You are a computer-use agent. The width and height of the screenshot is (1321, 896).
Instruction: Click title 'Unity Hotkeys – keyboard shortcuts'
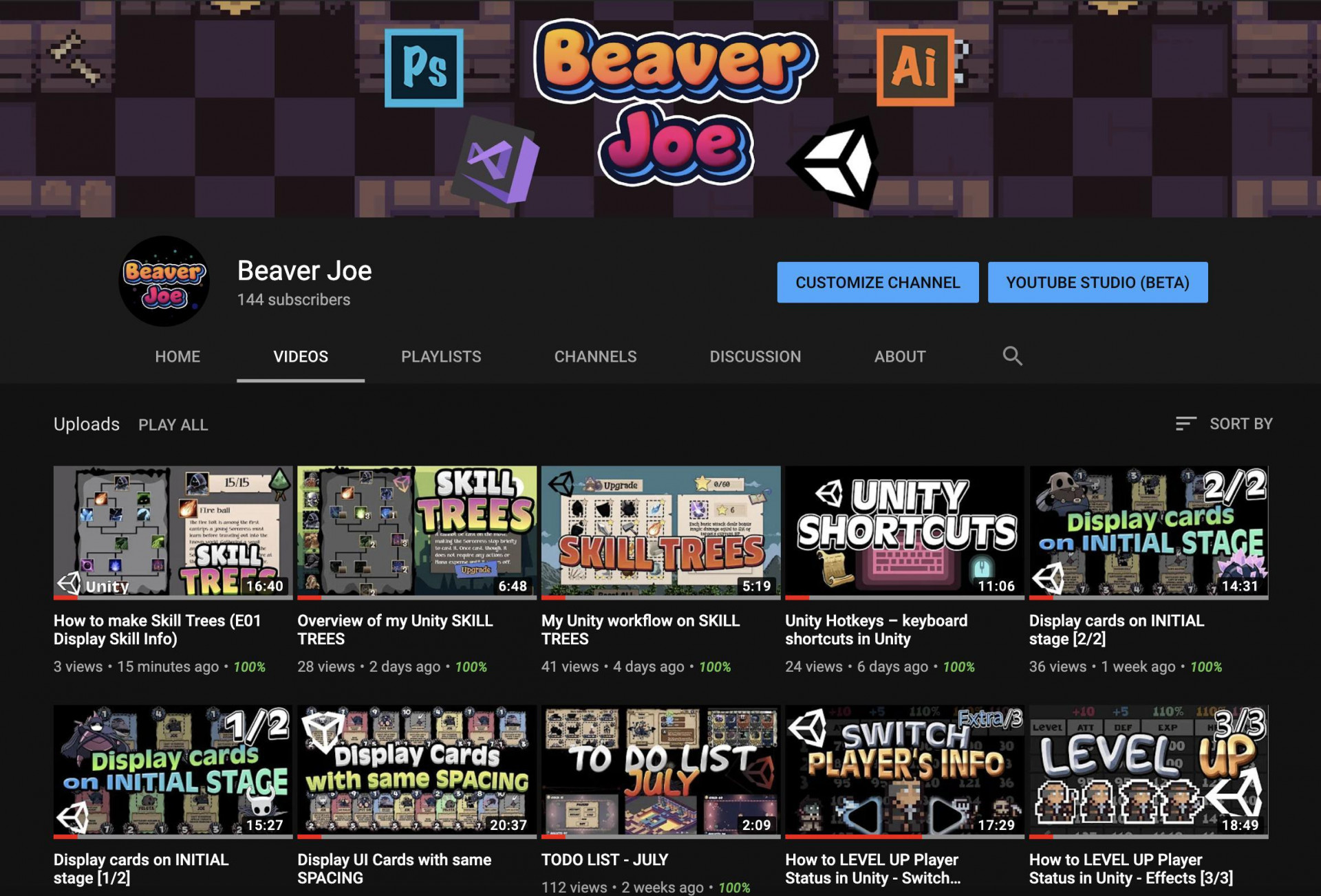tap(877, 630)
